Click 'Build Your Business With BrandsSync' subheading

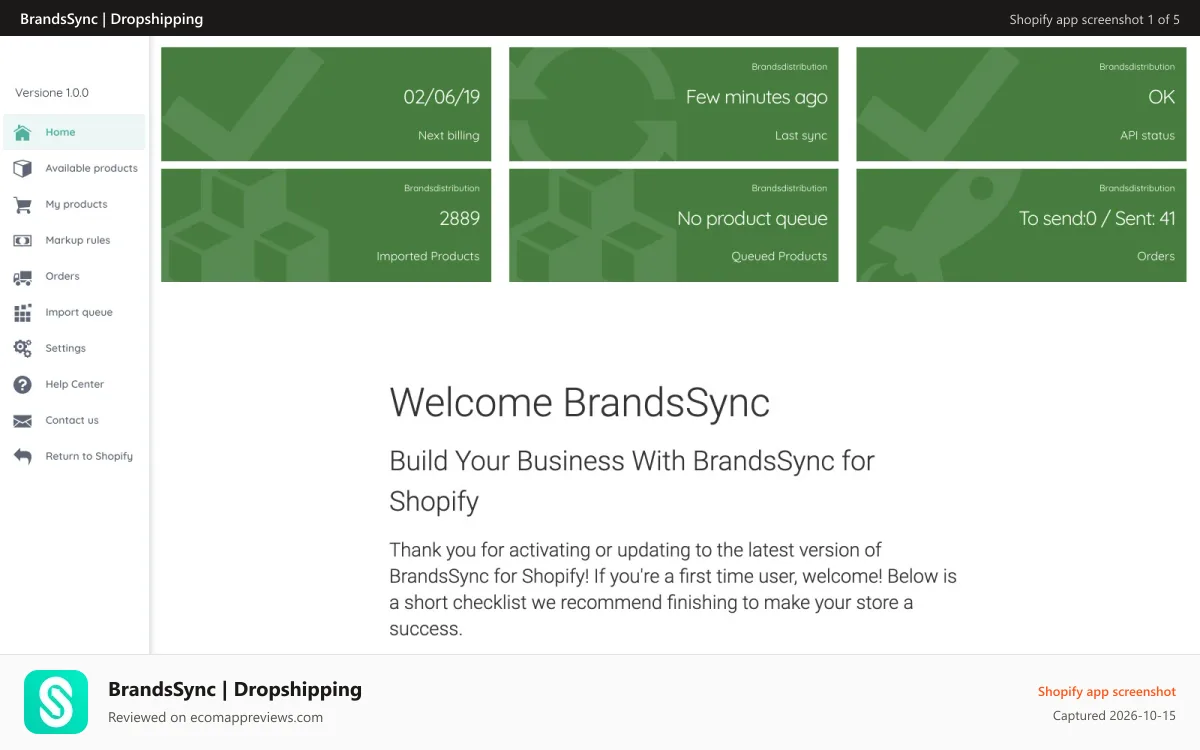632,480
